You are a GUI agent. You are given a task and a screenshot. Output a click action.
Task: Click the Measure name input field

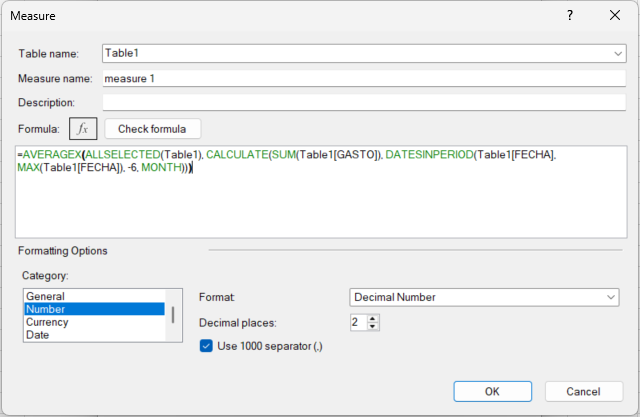364,78
